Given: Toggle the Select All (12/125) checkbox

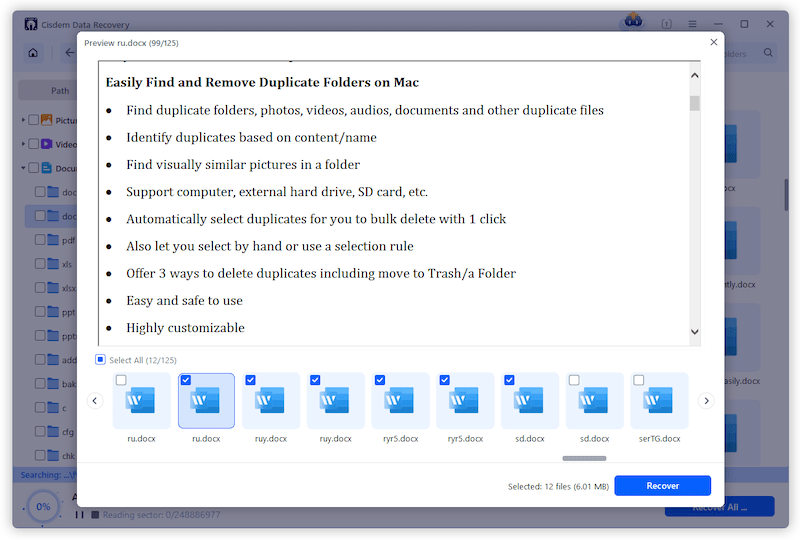Looking at the screenshot, I should coord(100,360).
